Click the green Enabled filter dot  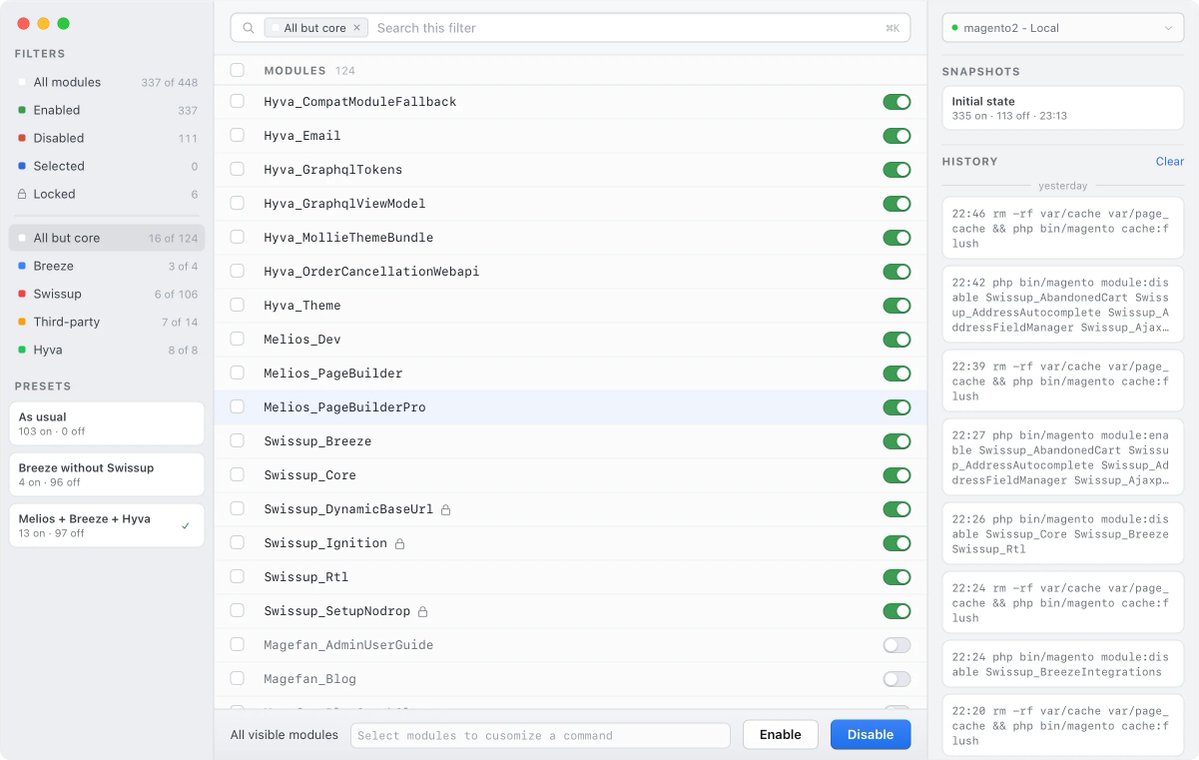coord(22,110)
